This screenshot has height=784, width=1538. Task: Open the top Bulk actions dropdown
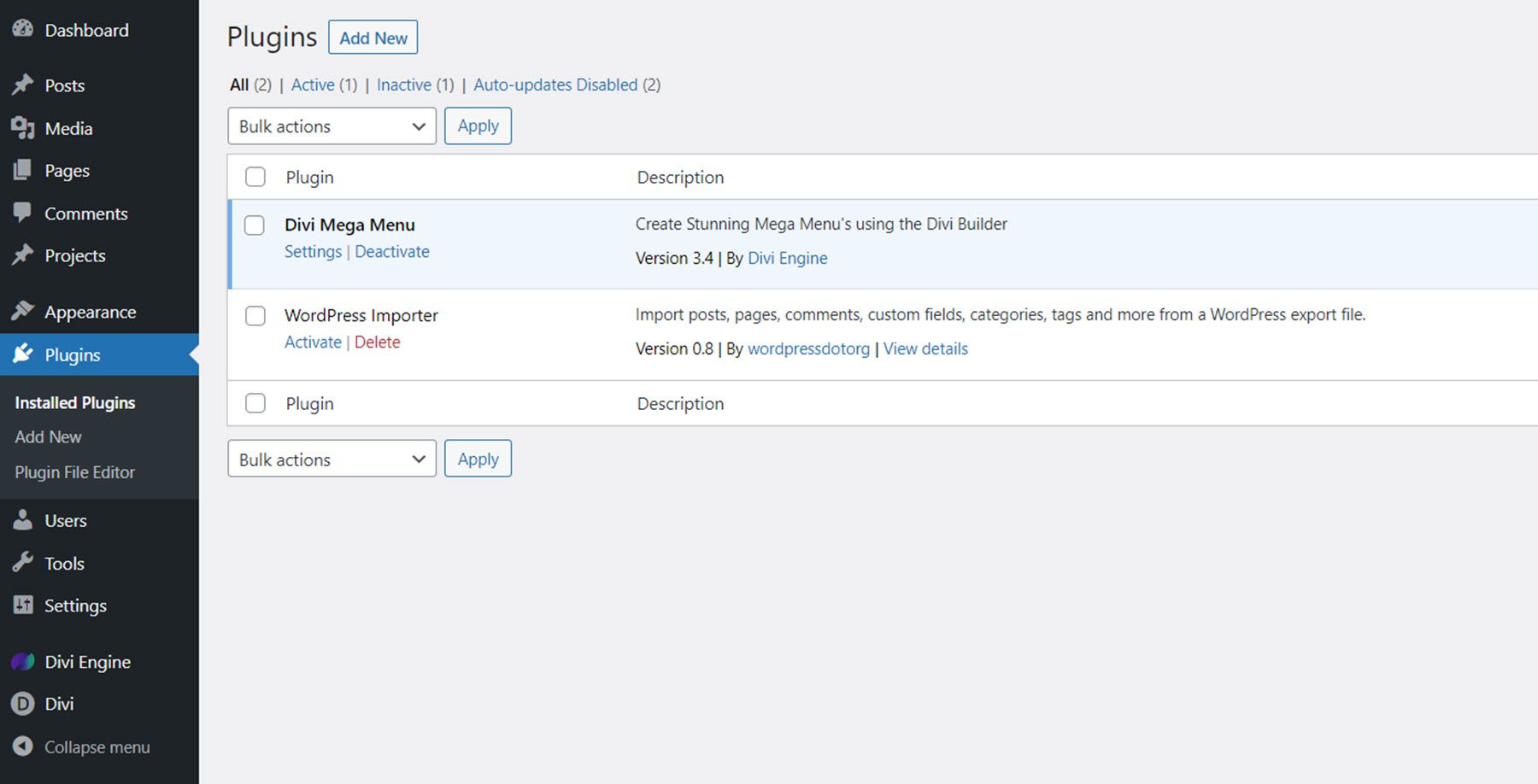332,126
